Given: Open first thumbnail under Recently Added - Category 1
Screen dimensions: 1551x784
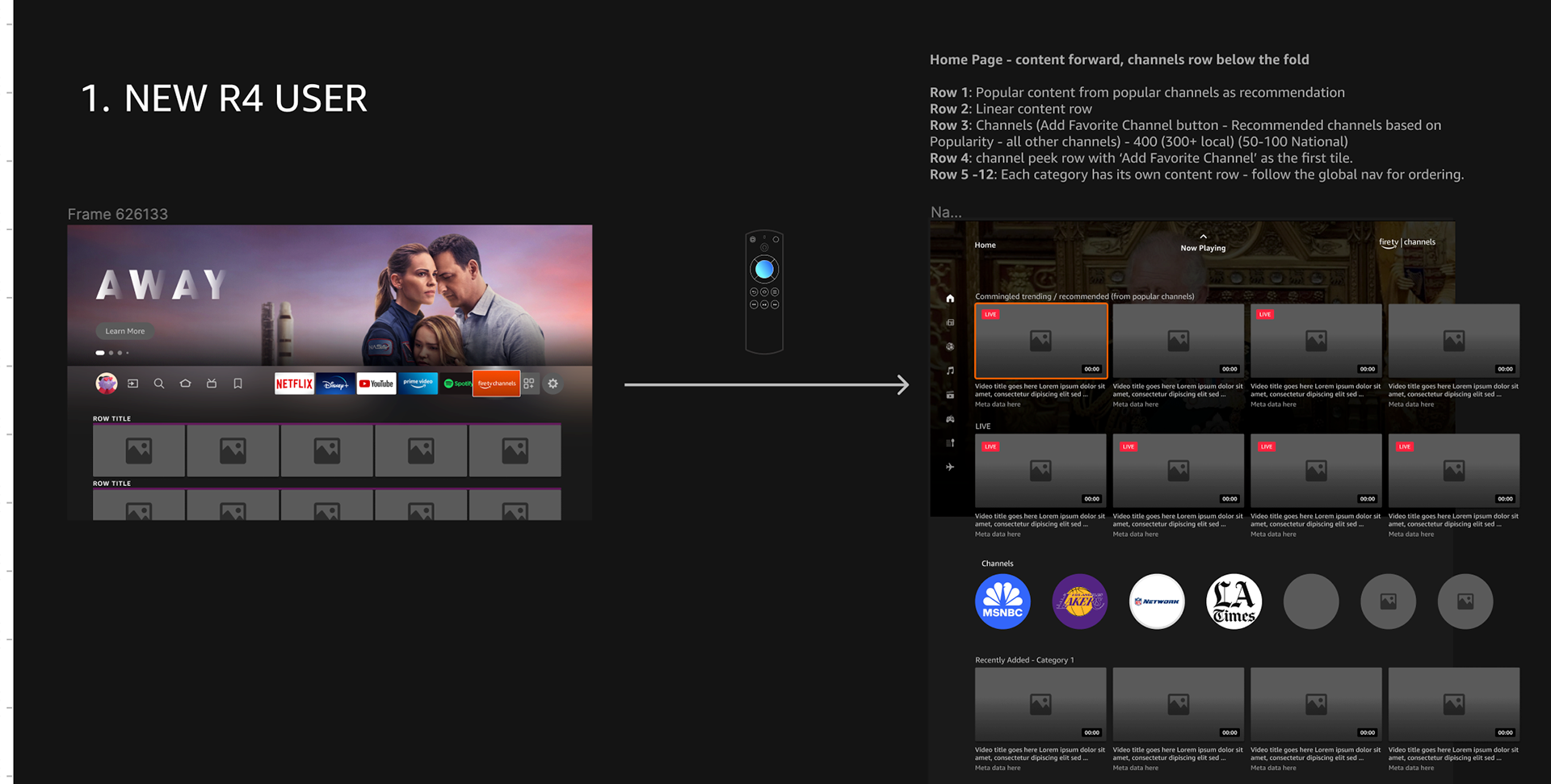Looking at the screenshot, I should pos(1041,704).
